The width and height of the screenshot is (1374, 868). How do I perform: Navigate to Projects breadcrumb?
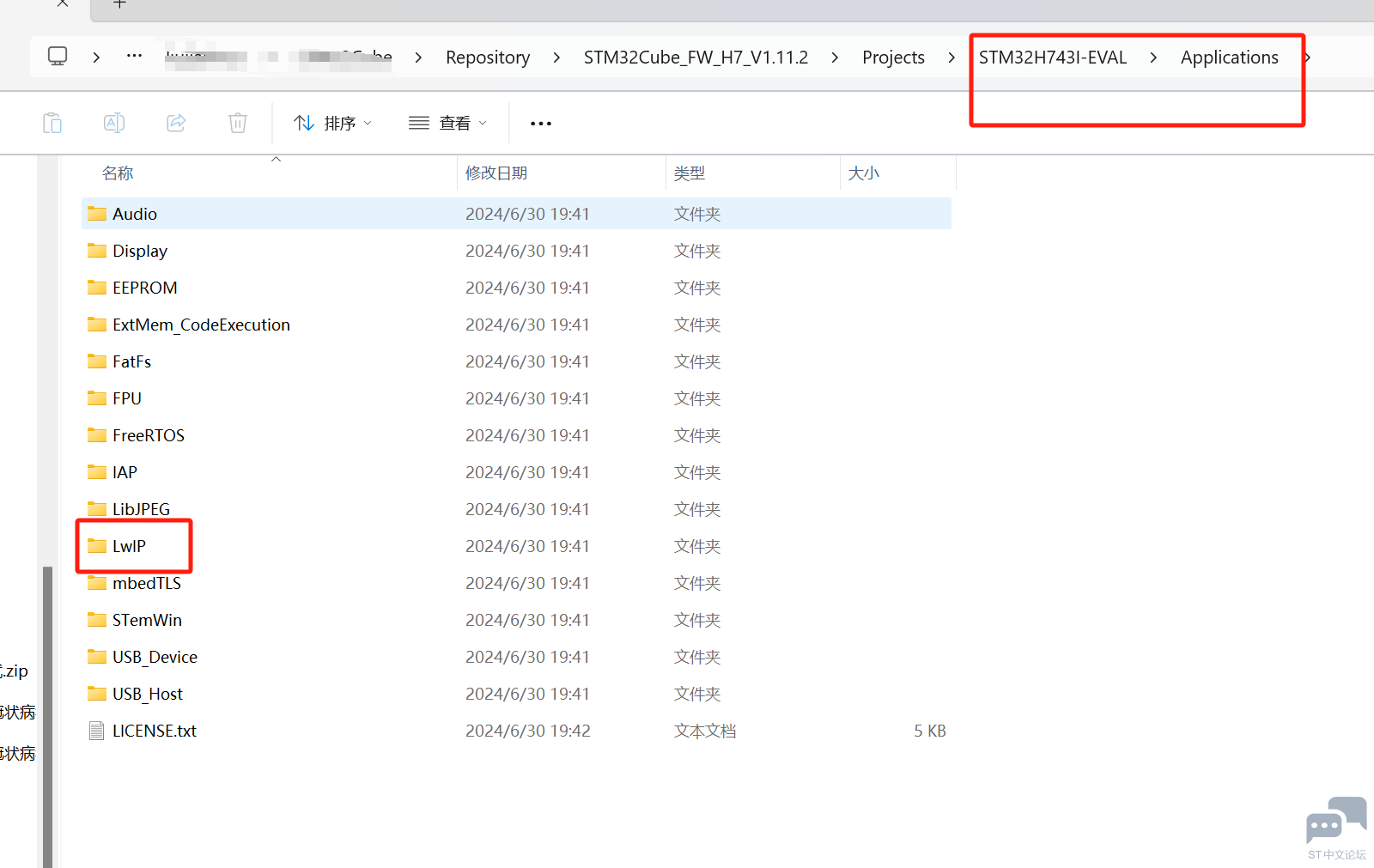[893, 58]
